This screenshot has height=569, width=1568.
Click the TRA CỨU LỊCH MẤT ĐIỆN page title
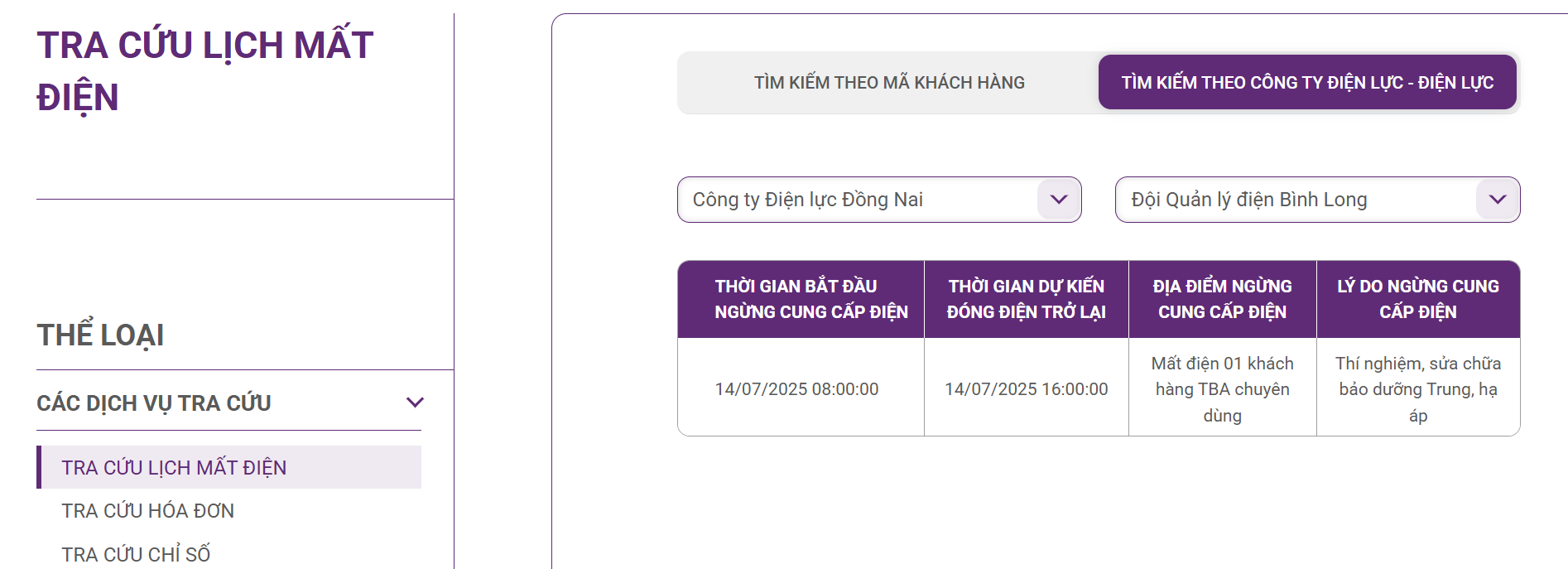pyautogui.click(x=205, y=71)
